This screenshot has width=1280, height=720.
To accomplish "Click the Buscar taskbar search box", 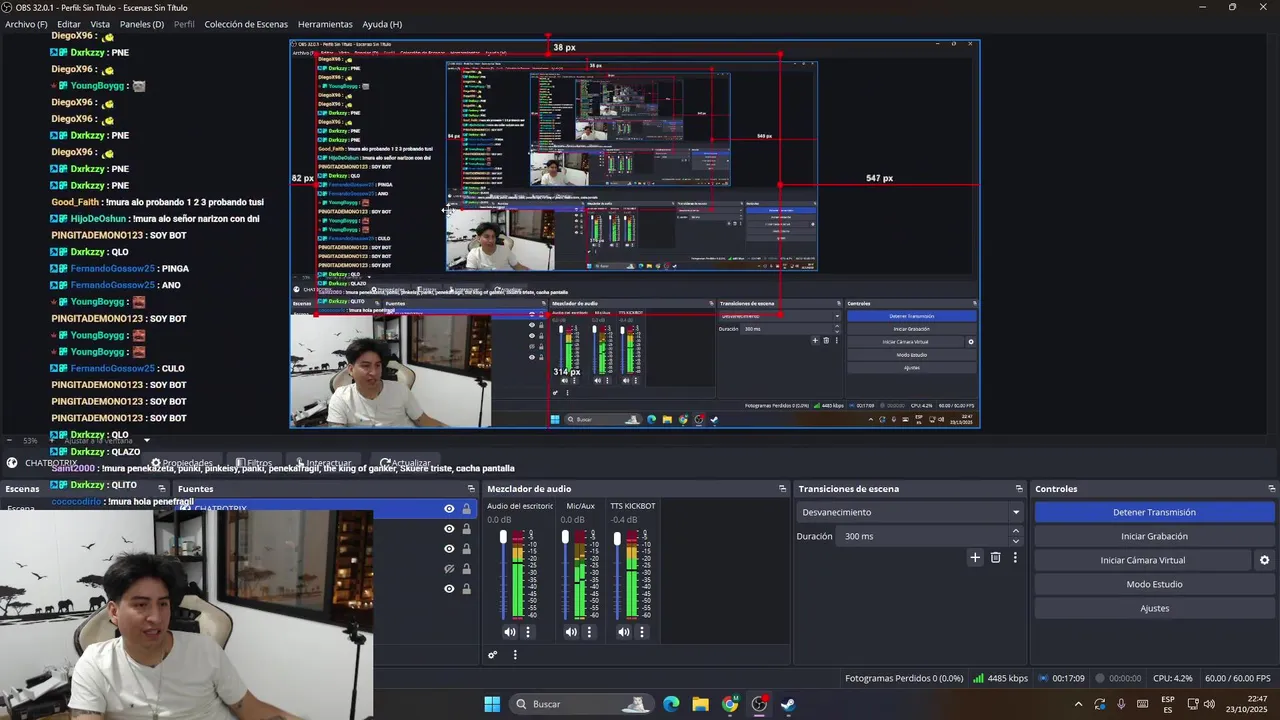I will click(580, 704).
